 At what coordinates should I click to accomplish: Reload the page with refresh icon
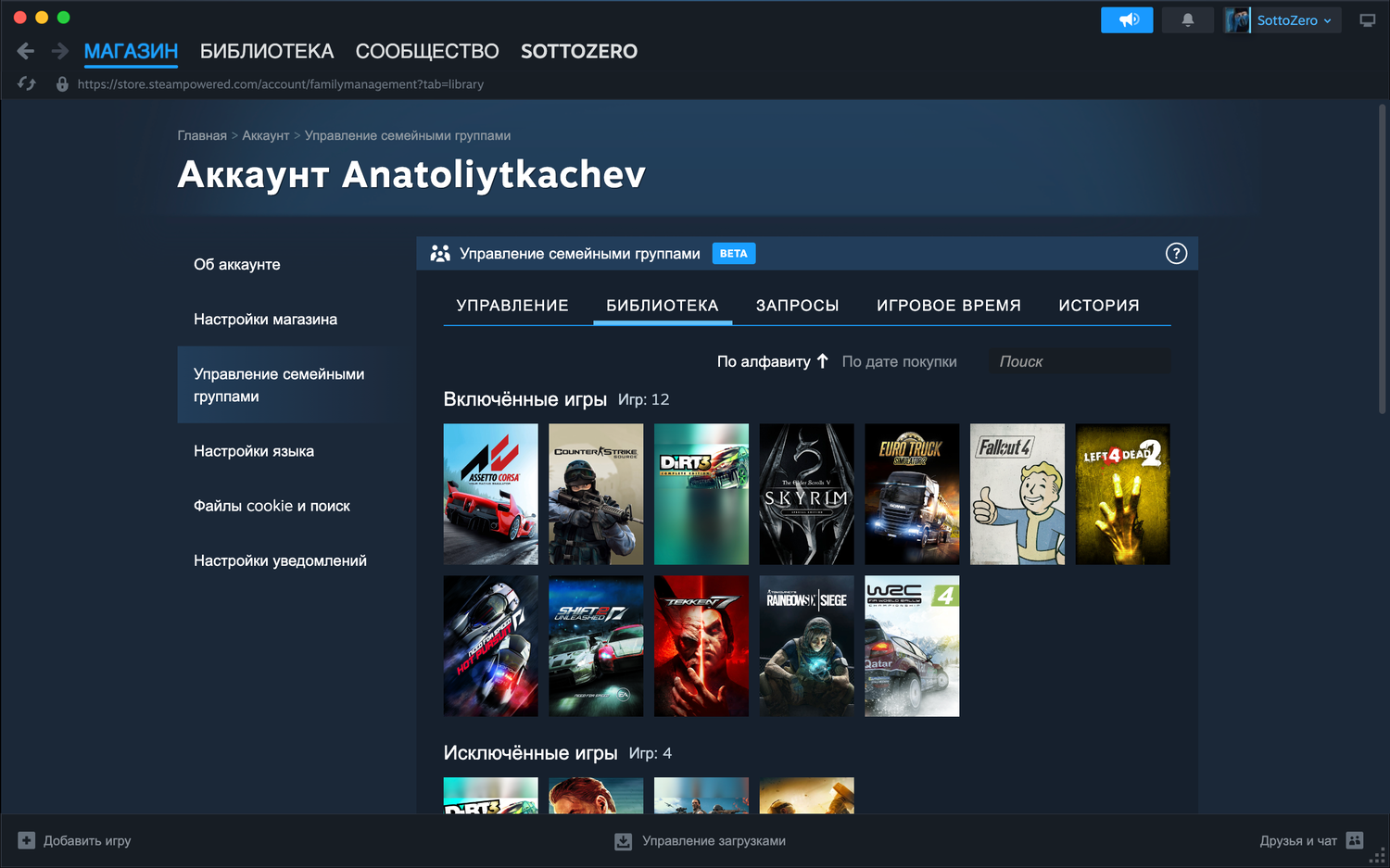pos(27,84)
